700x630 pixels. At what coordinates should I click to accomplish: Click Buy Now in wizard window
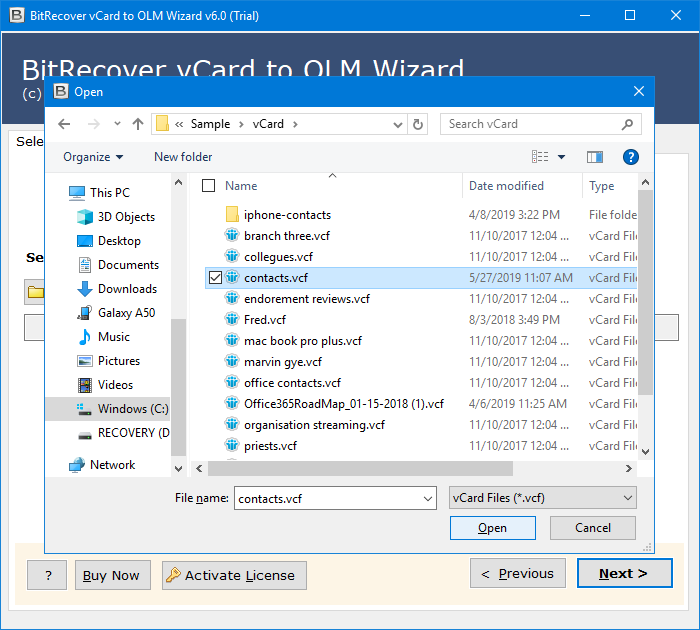click(x=112, y=575)
